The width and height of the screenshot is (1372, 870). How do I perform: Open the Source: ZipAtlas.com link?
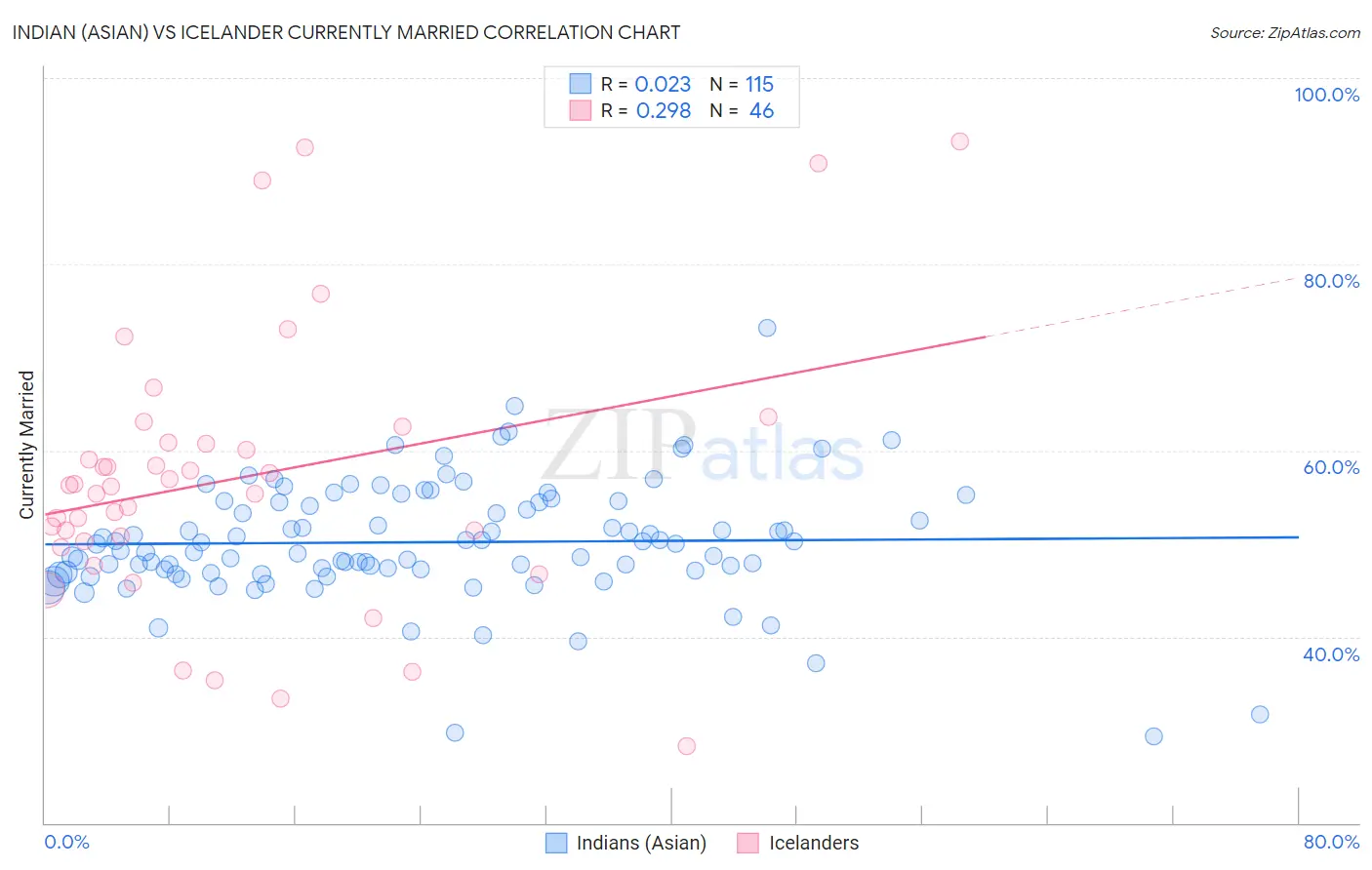coord(1285,32)
